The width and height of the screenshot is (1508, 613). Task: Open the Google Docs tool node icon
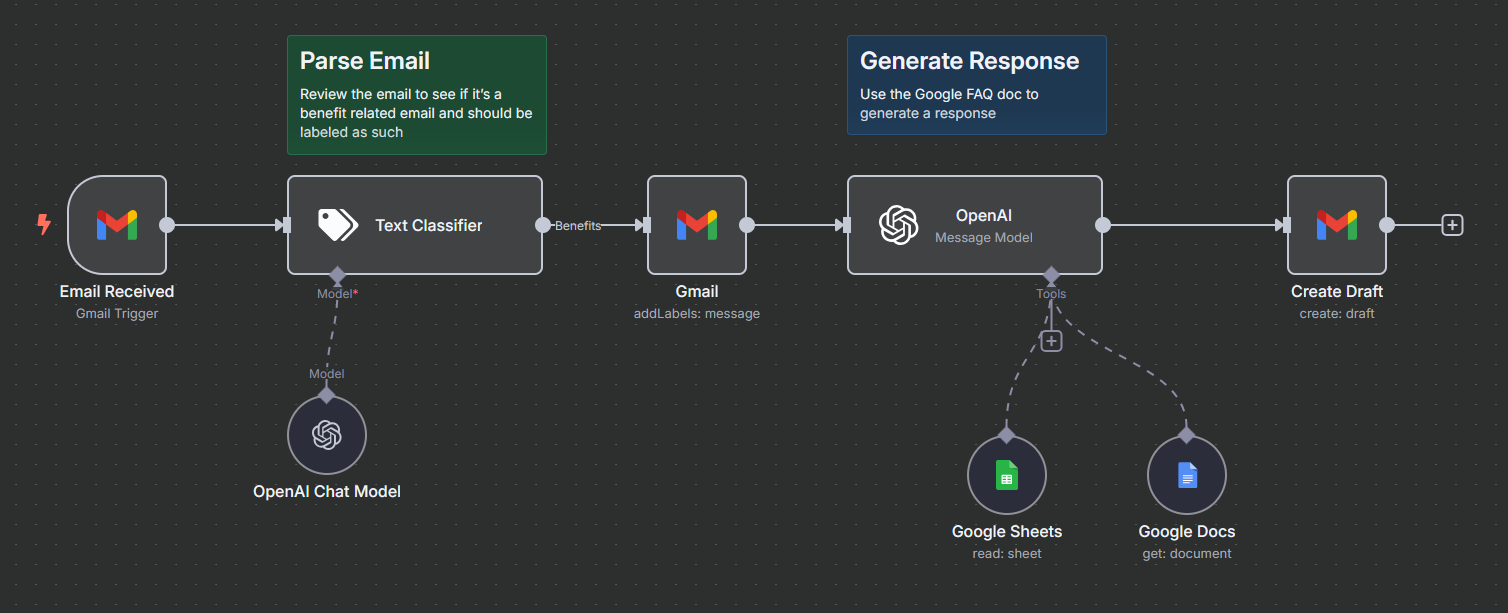1187,475
